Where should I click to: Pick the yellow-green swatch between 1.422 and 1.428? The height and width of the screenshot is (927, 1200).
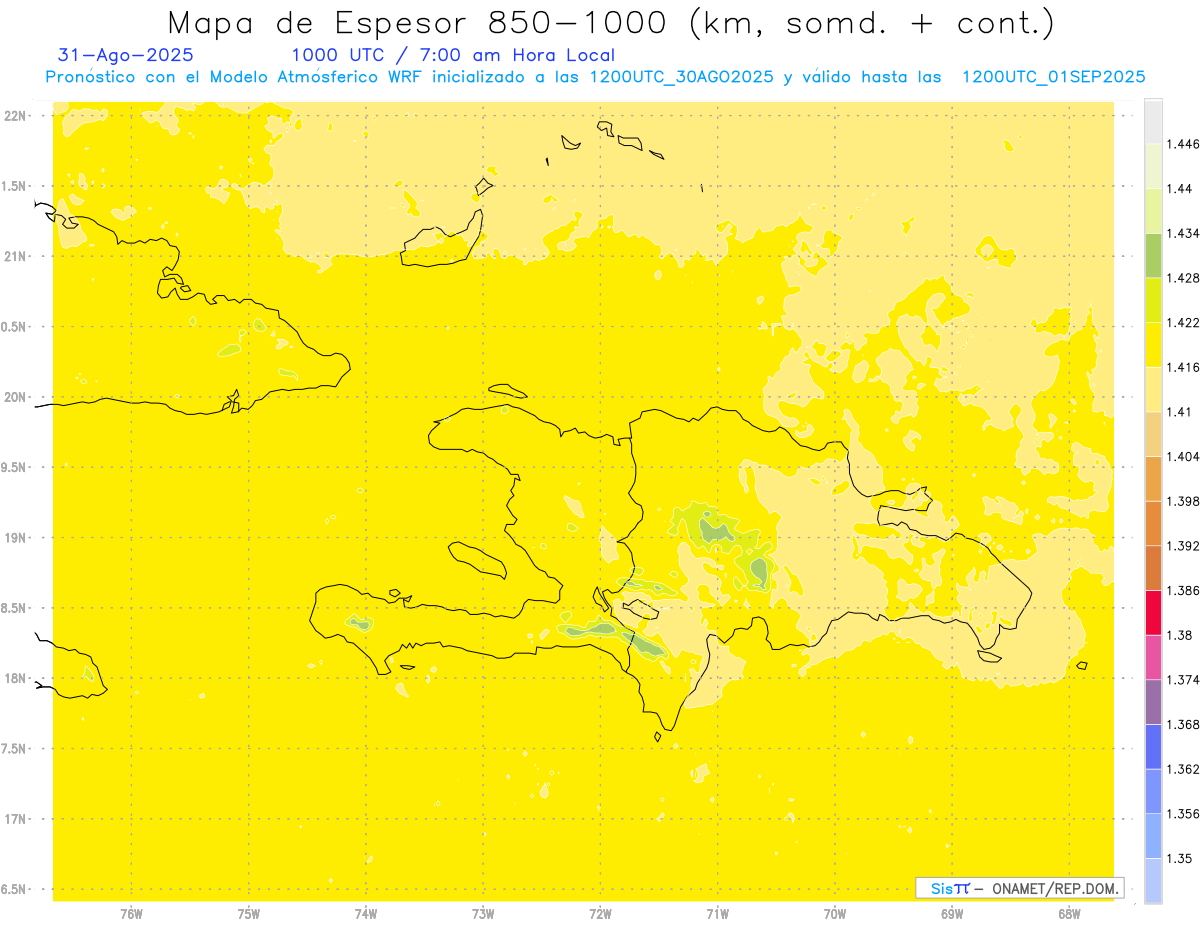tap(1153, 300)
